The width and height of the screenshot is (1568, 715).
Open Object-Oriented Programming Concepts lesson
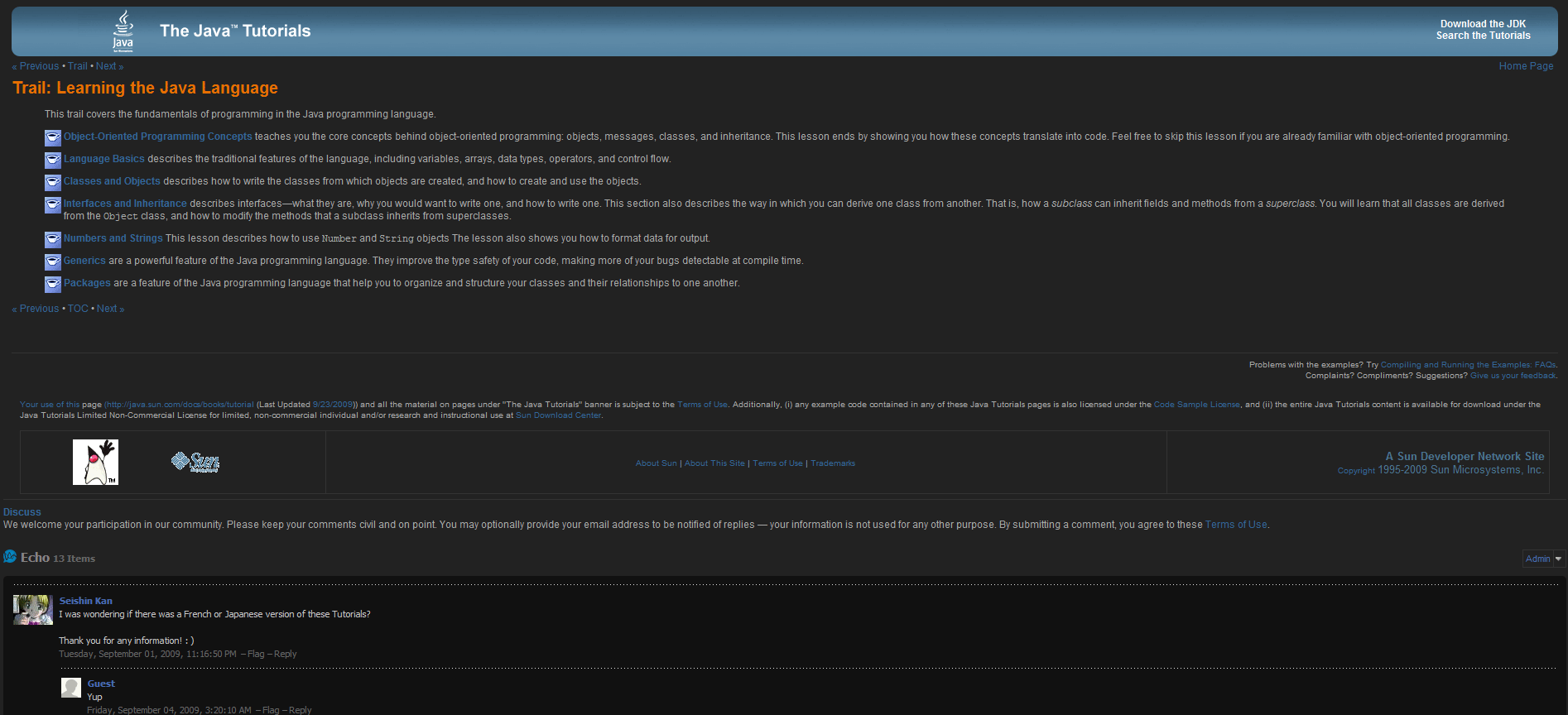[158, 137]
